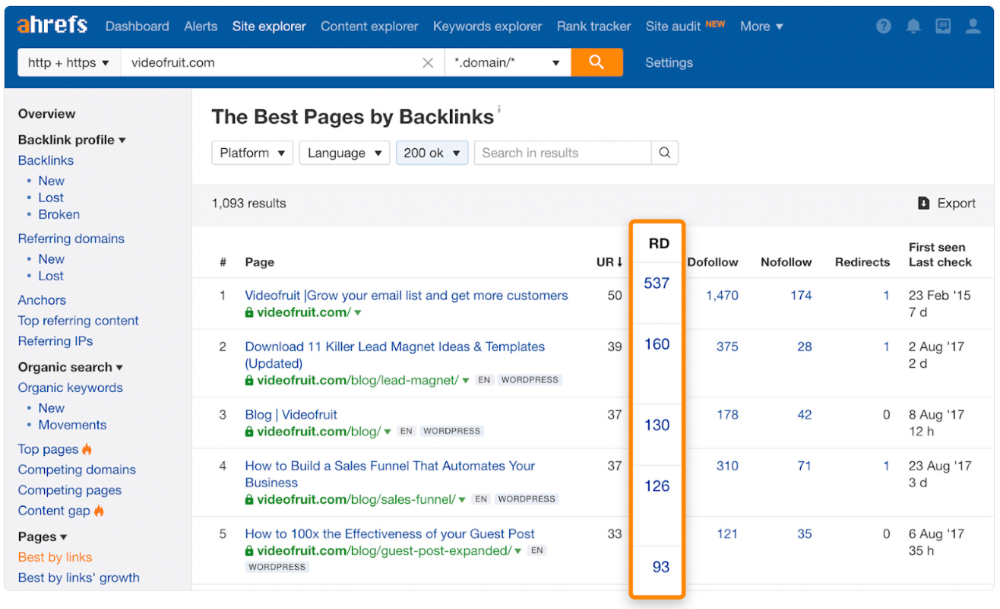Open the messages icon in header
Viewport: 1000px width, 609px height.
pos(943,26)
